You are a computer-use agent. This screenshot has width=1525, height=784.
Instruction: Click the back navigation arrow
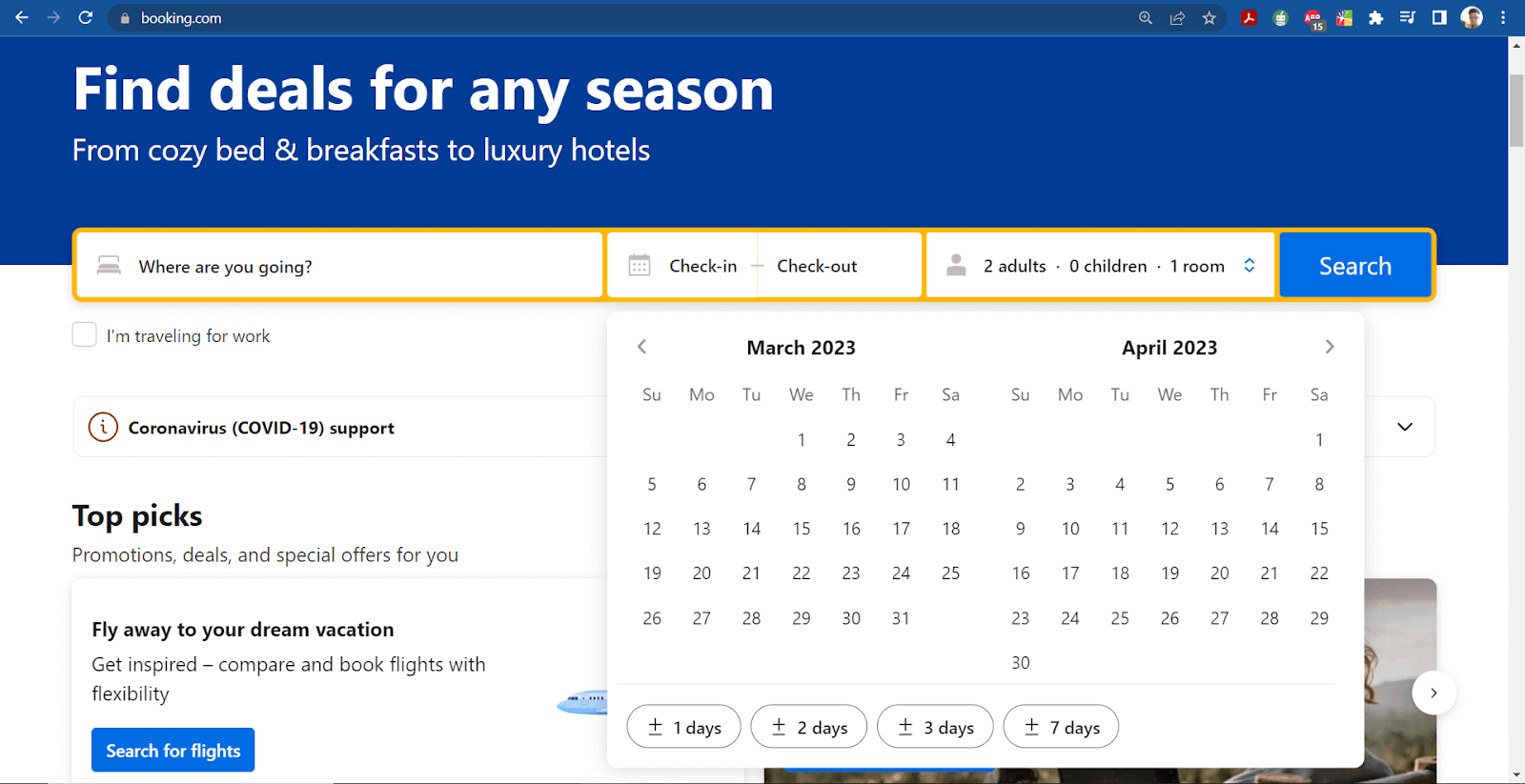tap(21, 17)
